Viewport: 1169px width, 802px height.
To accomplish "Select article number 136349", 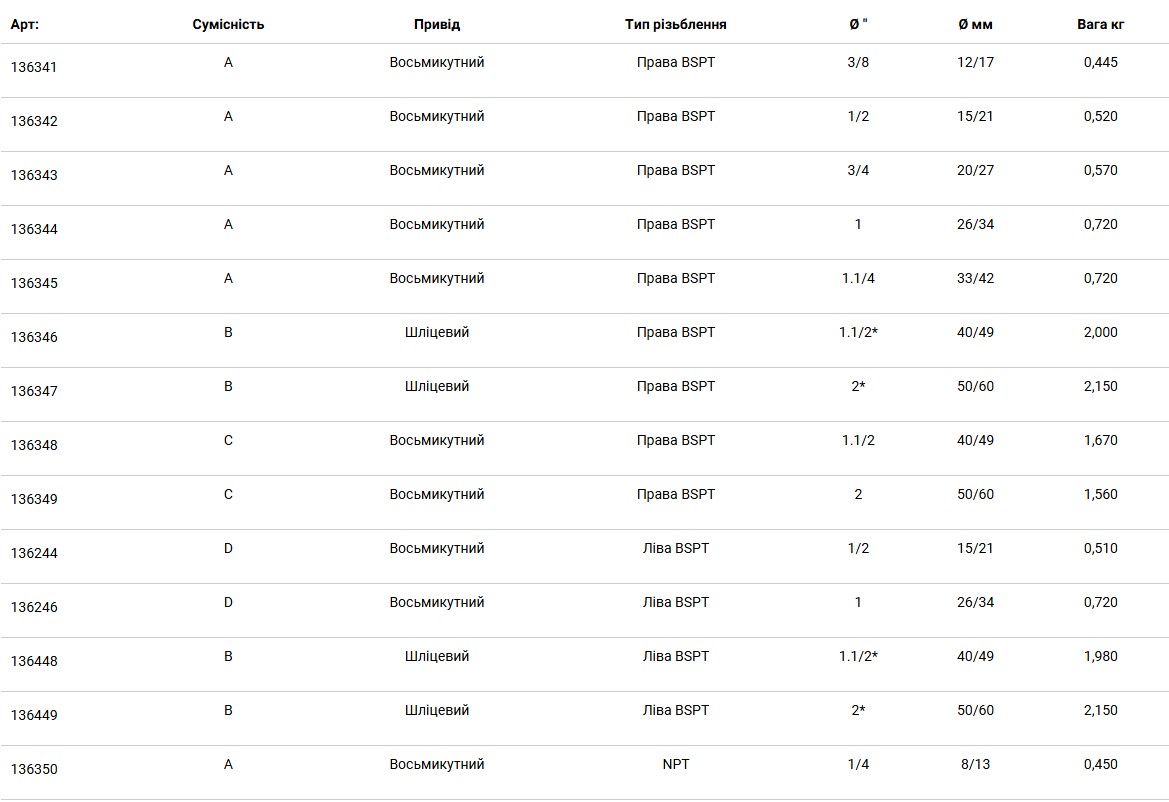I will (34, 499).
